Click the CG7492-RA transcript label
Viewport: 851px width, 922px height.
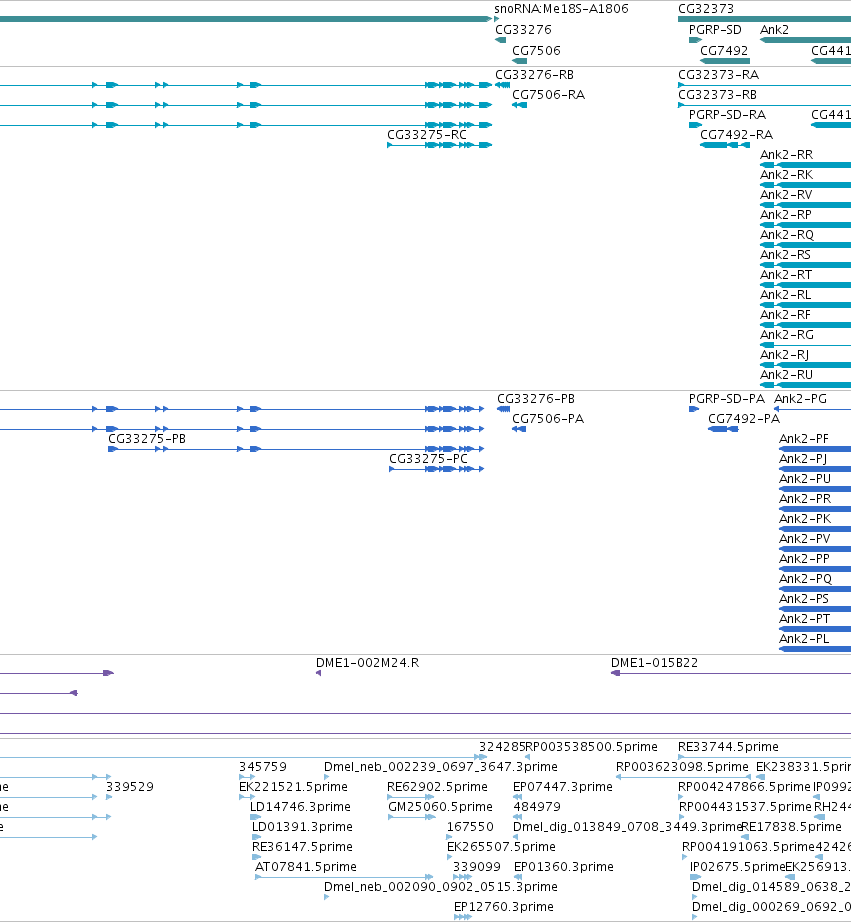pyautogui.click(x=736, y=135)
